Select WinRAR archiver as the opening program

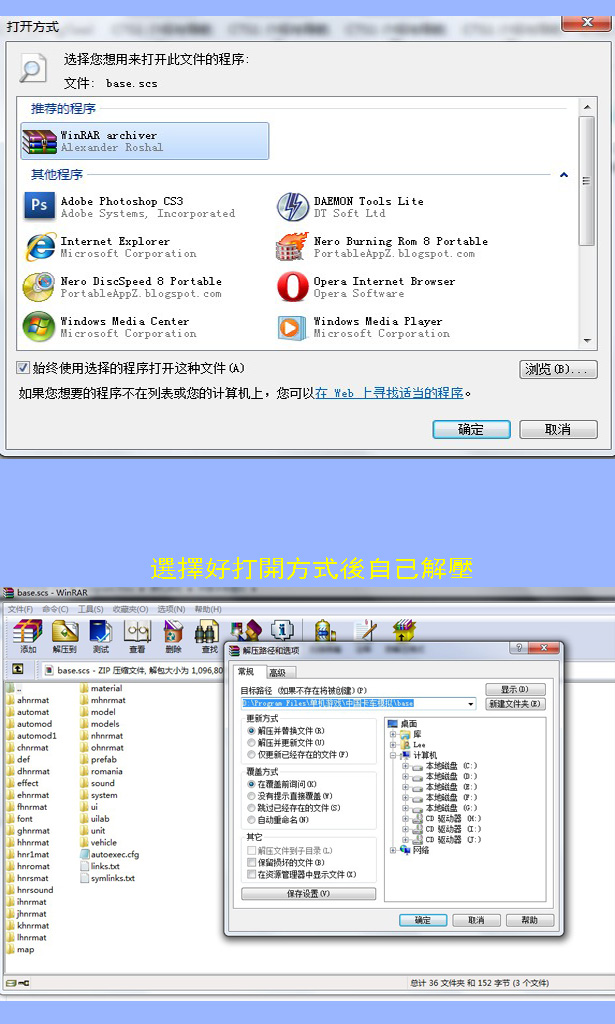pos(144,140)
